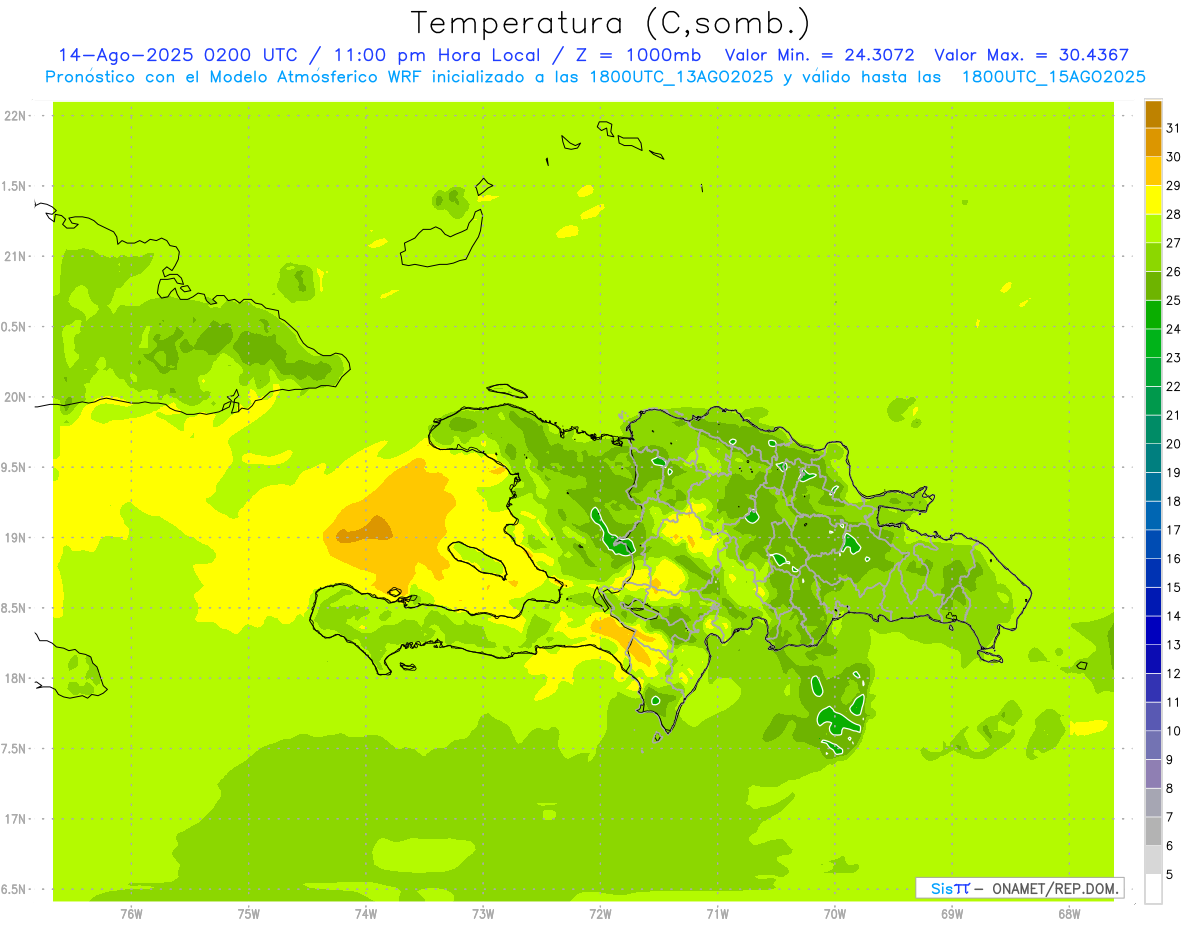
Task: Click the latitude label "22N"
Action: [16, 116]
